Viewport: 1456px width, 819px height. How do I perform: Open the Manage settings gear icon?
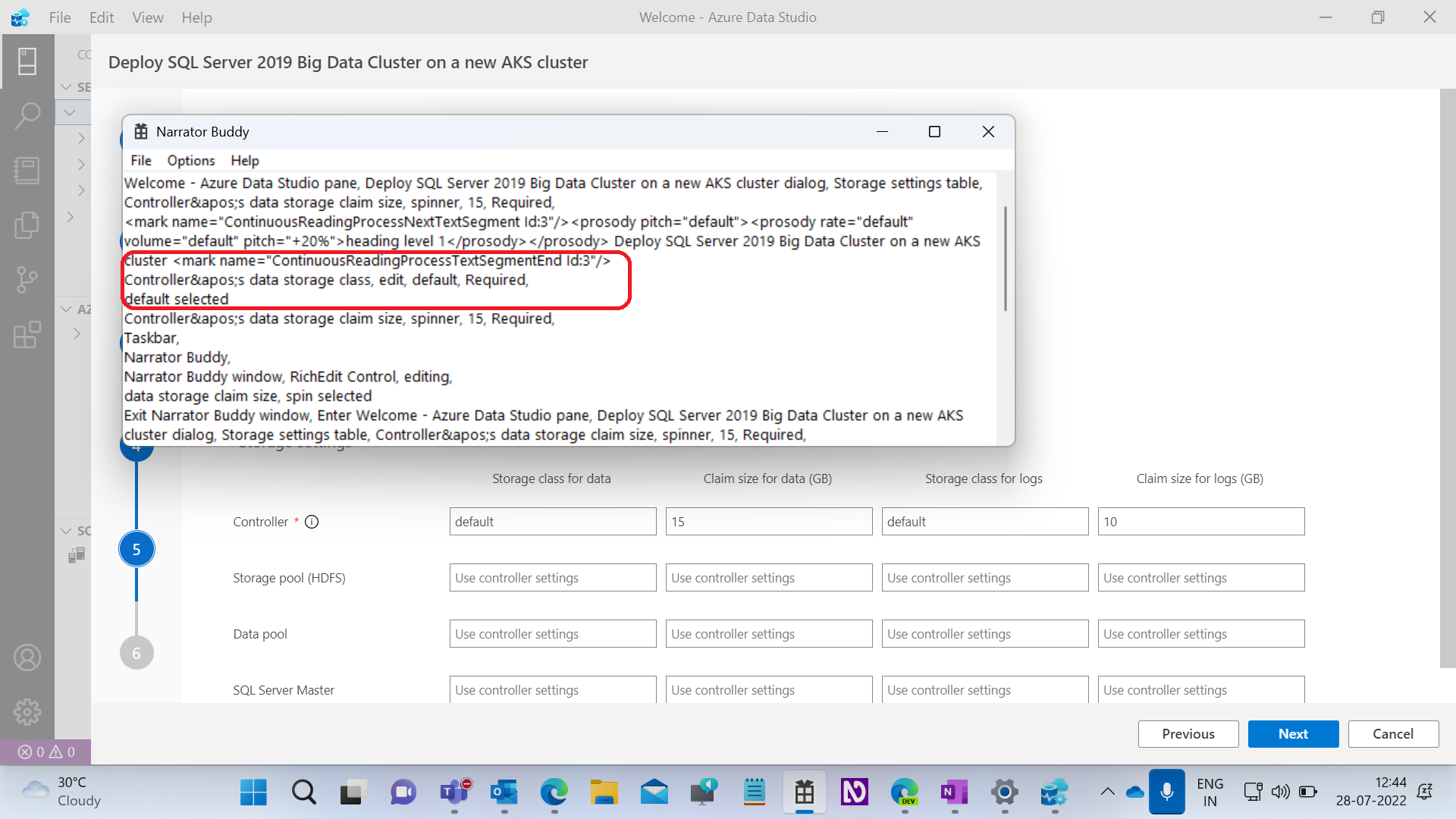pyautogui.click(x=28, y=711)
